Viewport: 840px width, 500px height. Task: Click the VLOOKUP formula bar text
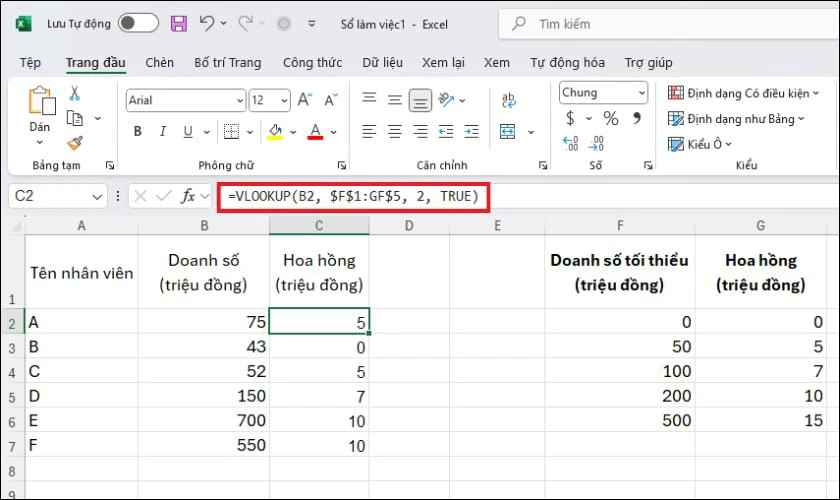click(x=353, y=196)
